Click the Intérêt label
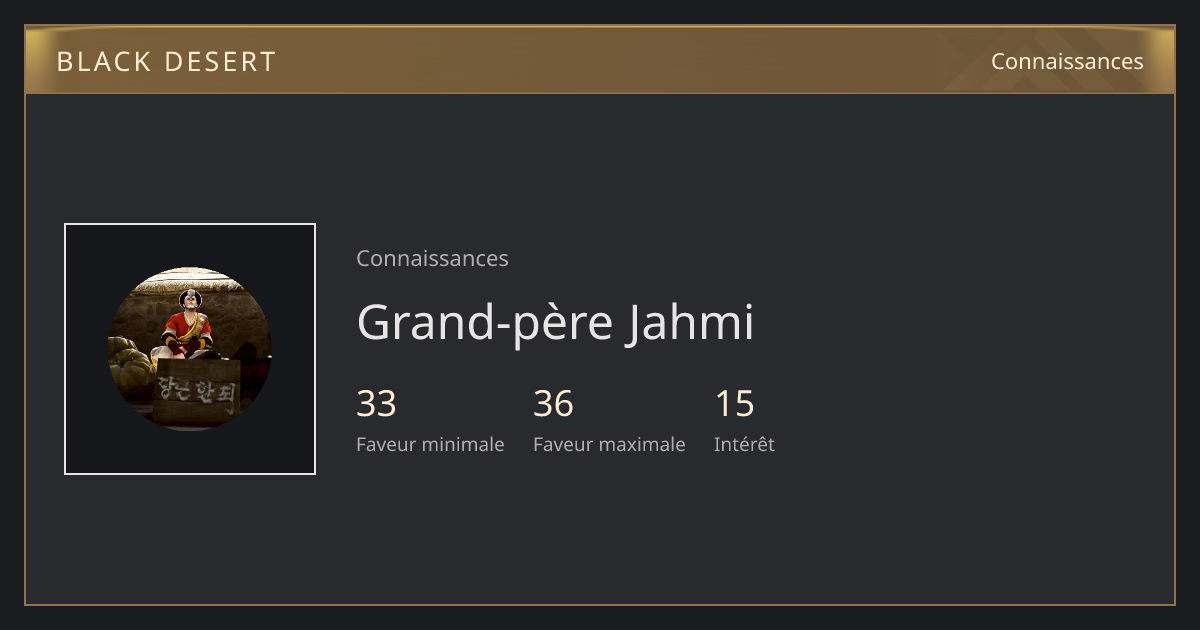The height and width of the screenshot is (630, 1200). 744,444
